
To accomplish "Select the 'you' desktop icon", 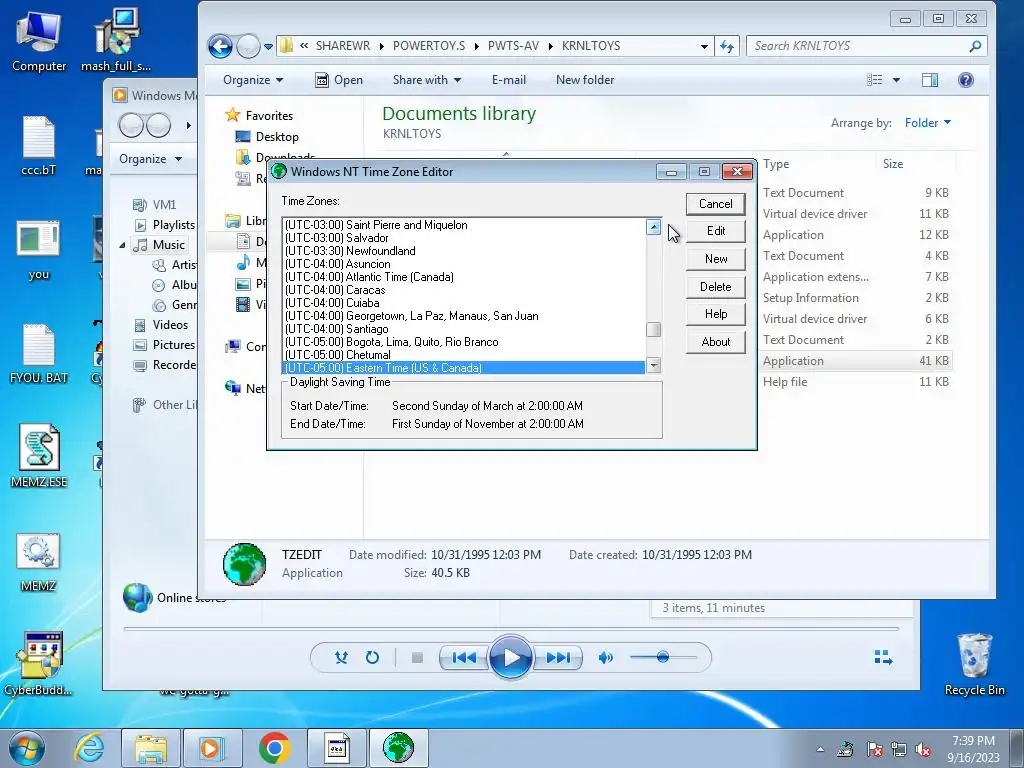I will (39, 249).
